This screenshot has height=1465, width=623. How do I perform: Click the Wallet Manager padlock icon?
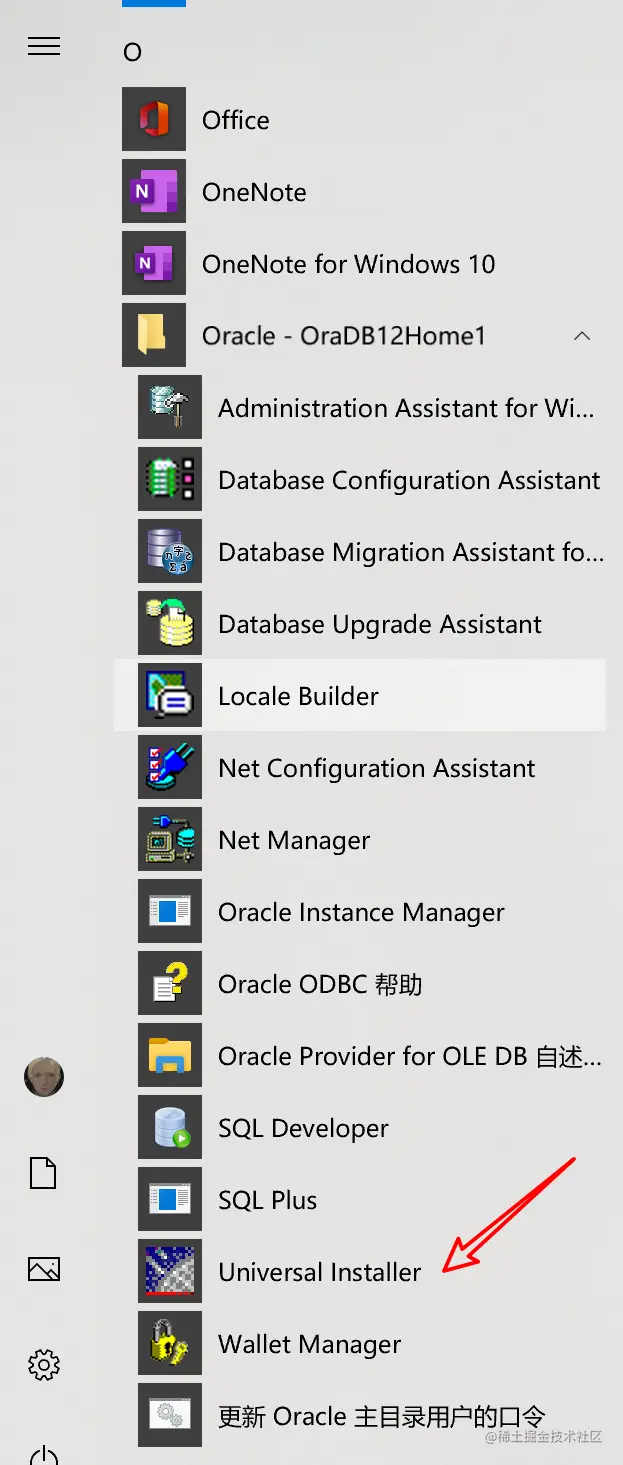[170, 1344]
